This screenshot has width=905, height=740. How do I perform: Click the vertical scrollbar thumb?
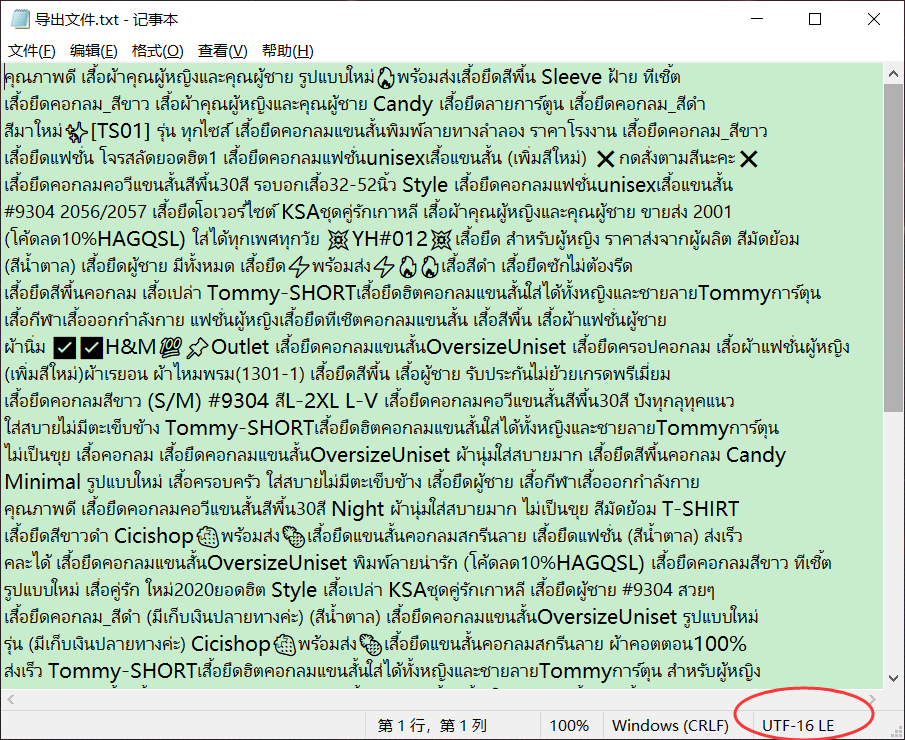click(x=893, y=230)
